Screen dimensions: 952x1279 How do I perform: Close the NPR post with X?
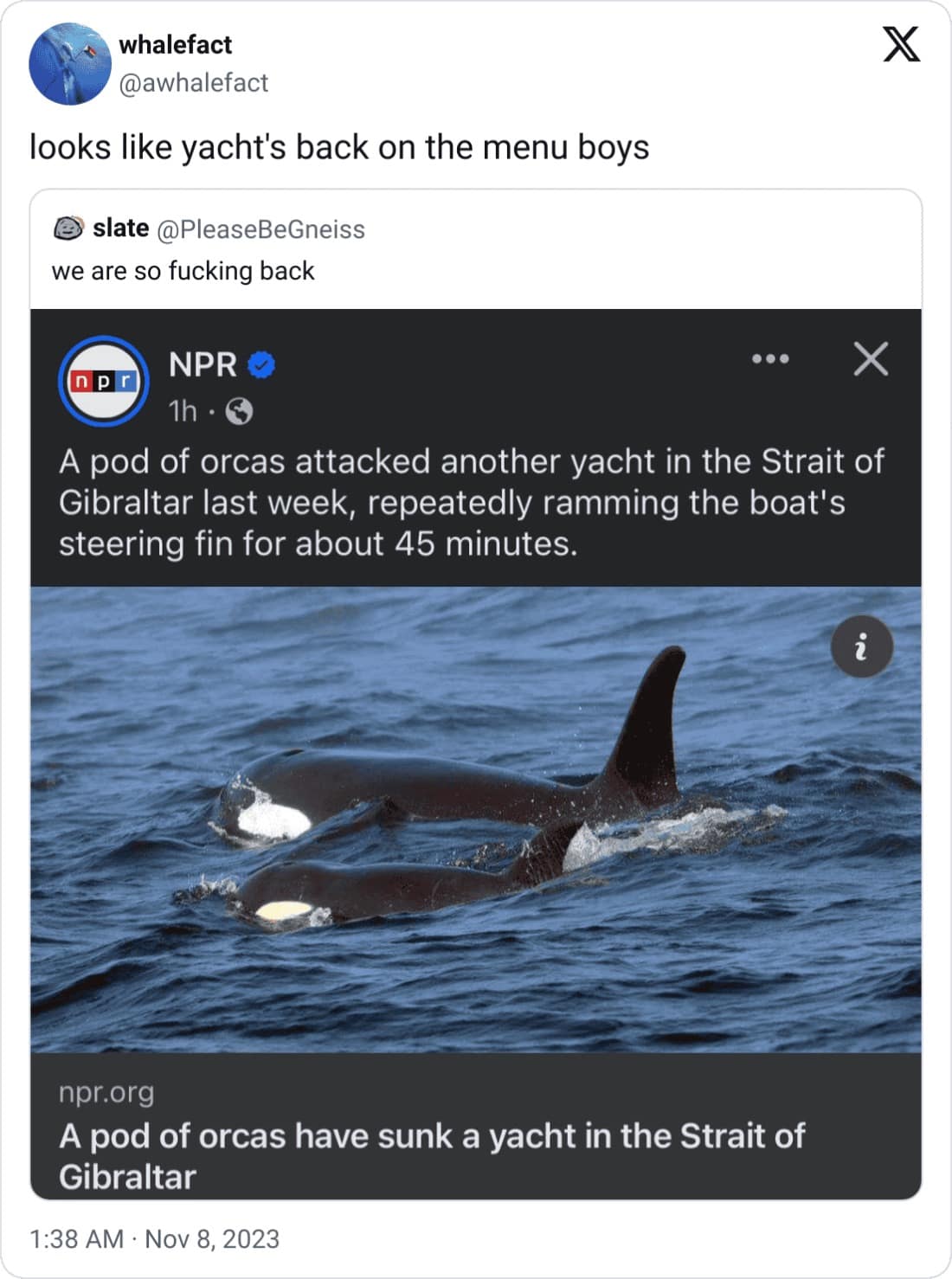coord(871,359)
